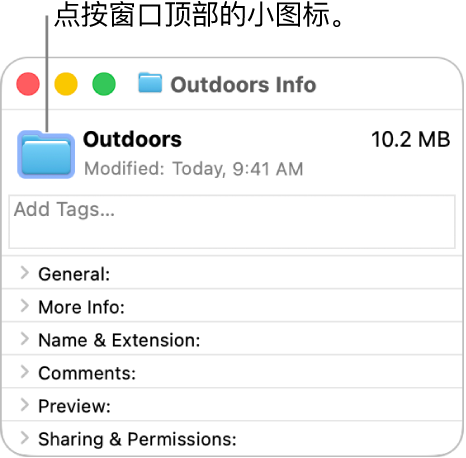Screen dimensions: 466x458
Task: Zoom window using the green button
Action: (x=104, y=84)
